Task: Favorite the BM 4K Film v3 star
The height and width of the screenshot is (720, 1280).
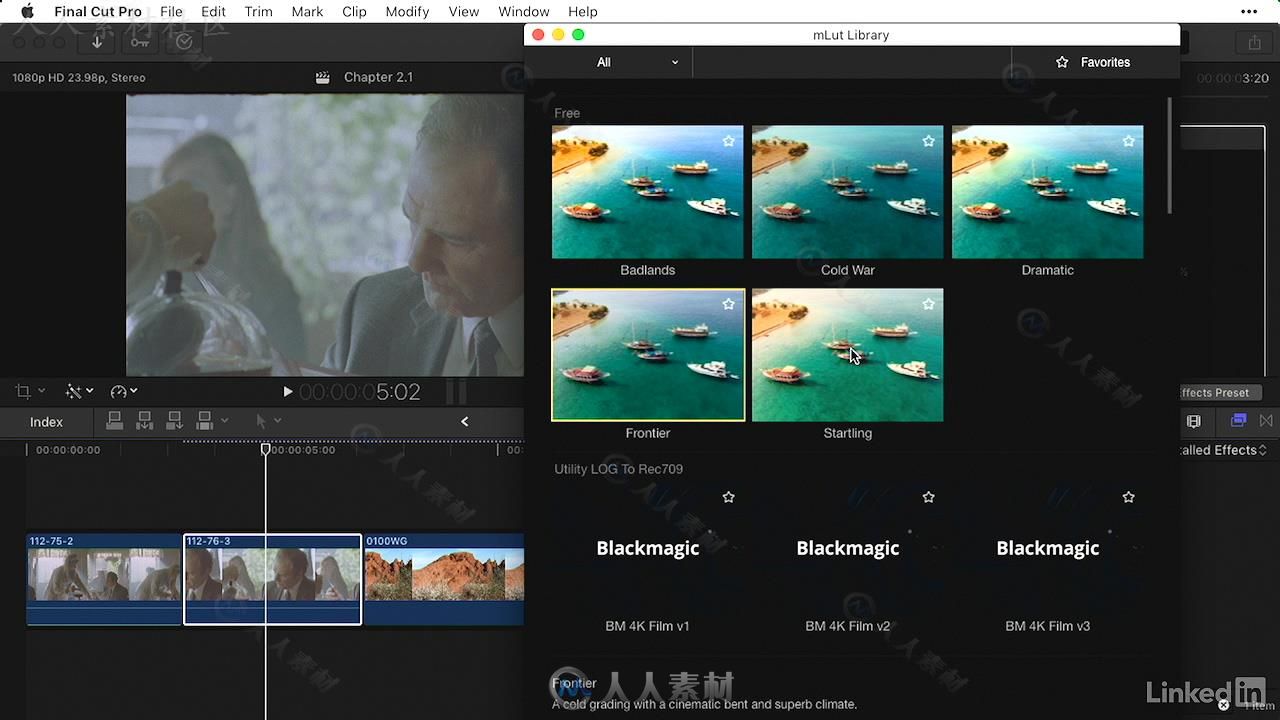Action: (1129, 497)
